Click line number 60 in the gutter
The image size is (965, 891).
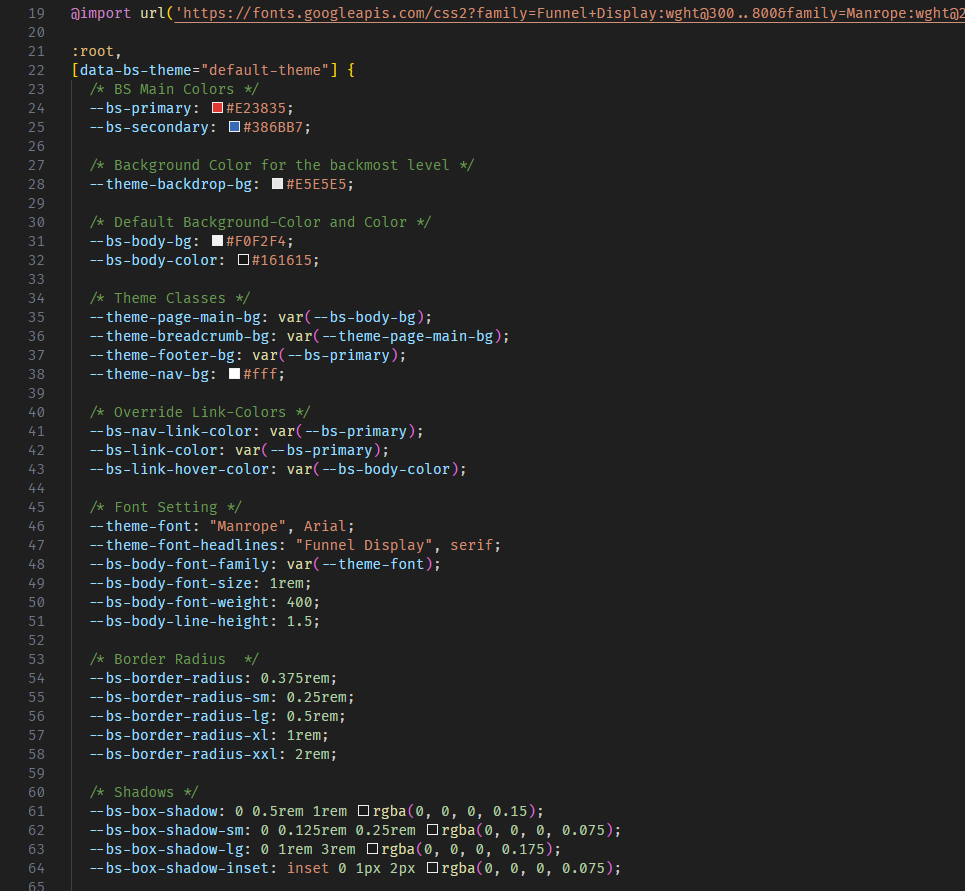[x=36, y=792]
